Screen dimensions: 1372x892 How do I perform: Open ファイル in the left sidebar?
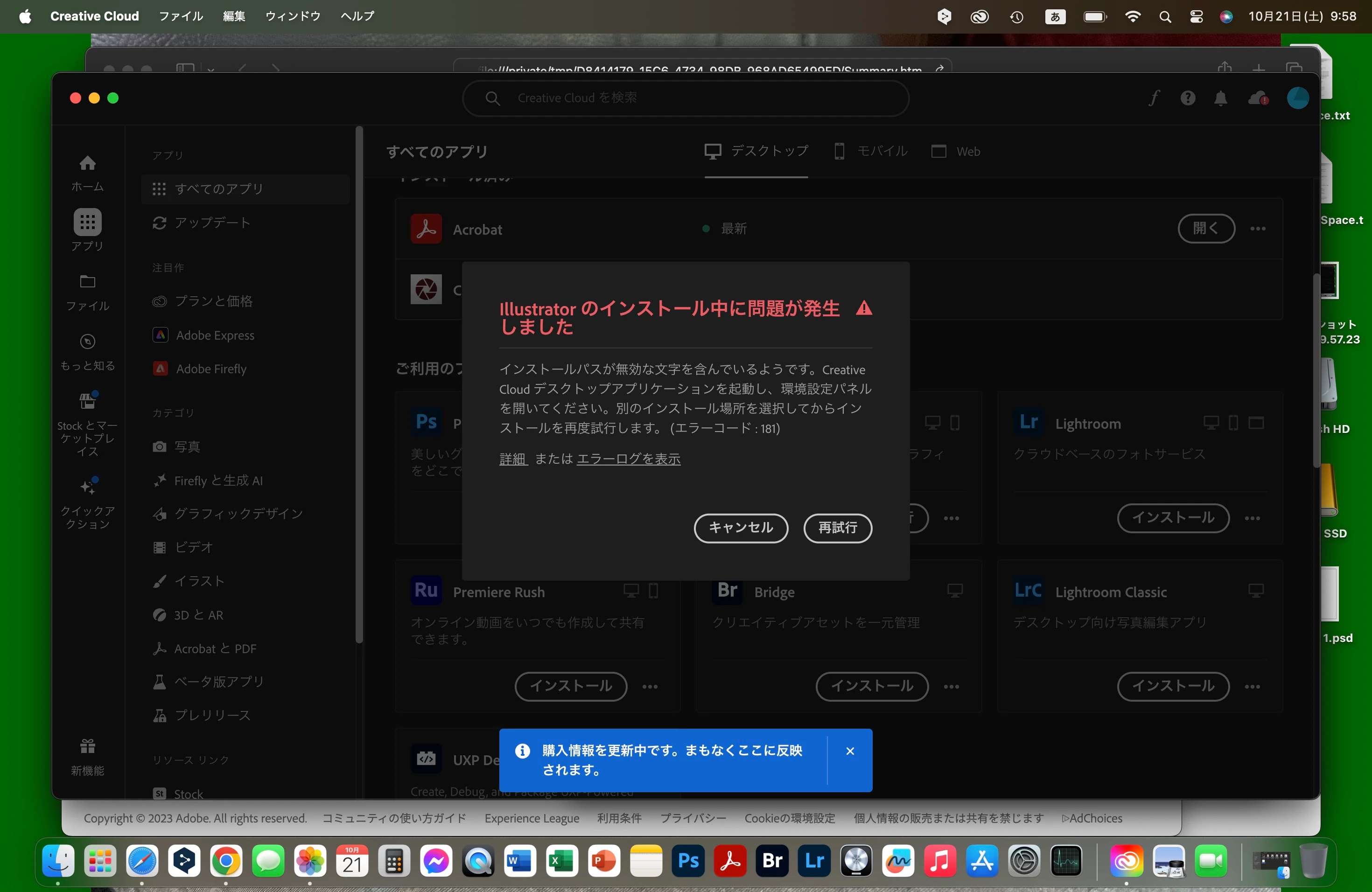(88, 292)
